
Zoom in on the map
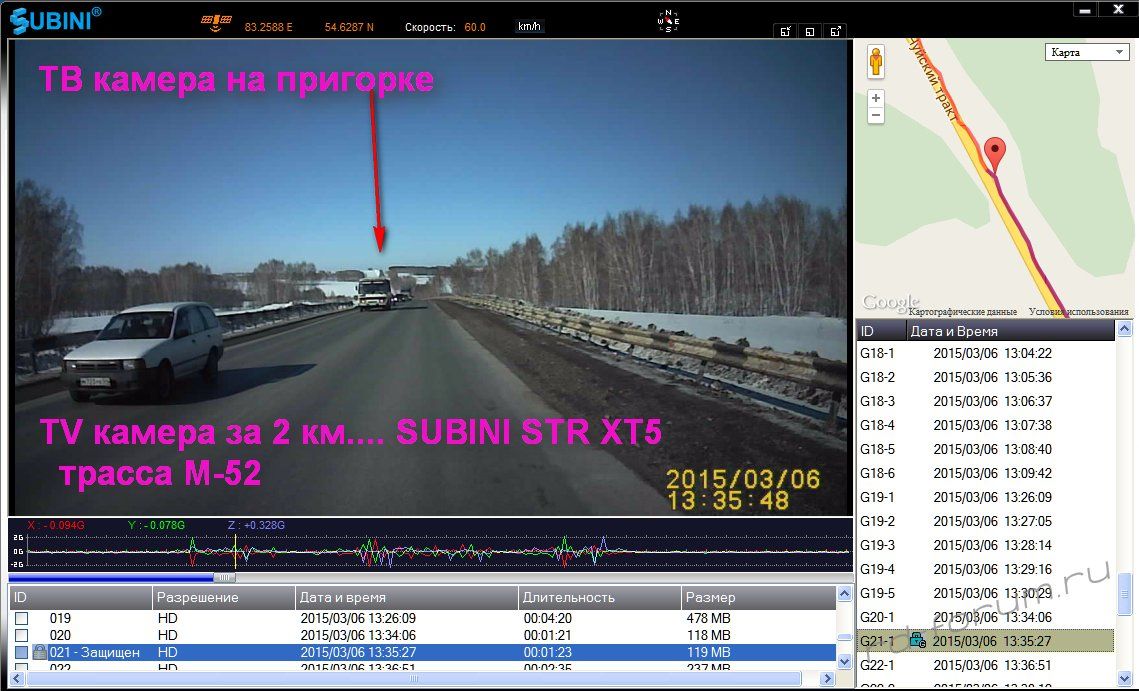tap(876, 98)
